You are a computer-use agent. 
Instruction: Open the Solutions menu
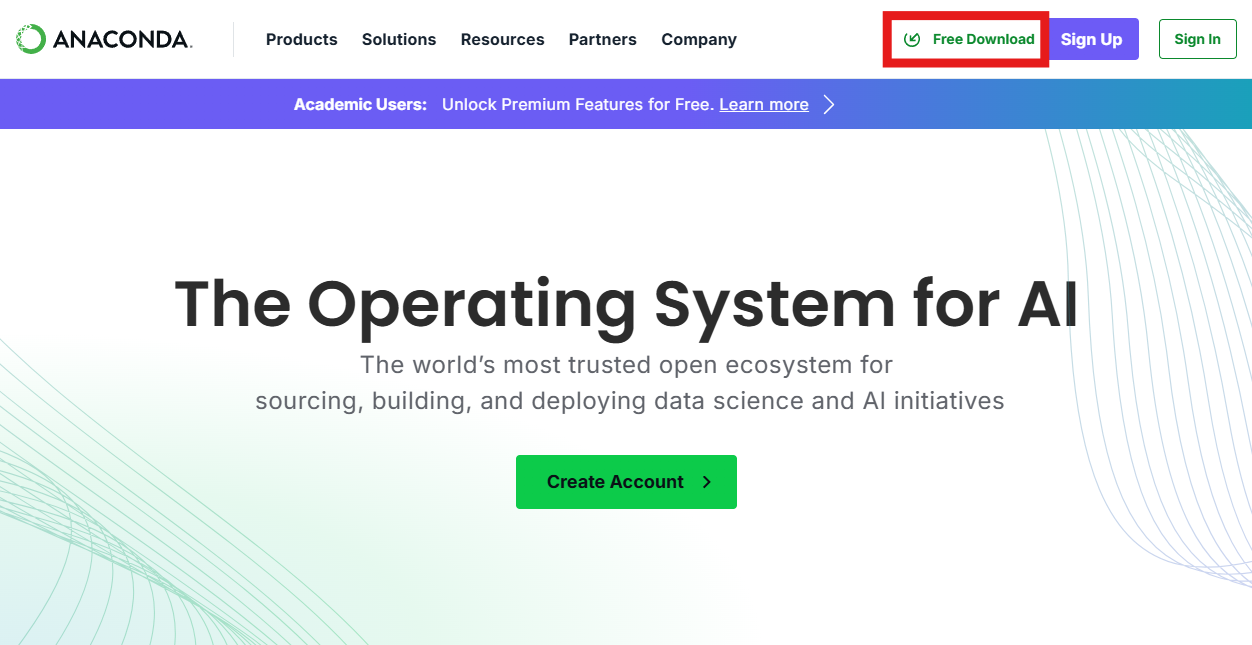tap(399, 39)
